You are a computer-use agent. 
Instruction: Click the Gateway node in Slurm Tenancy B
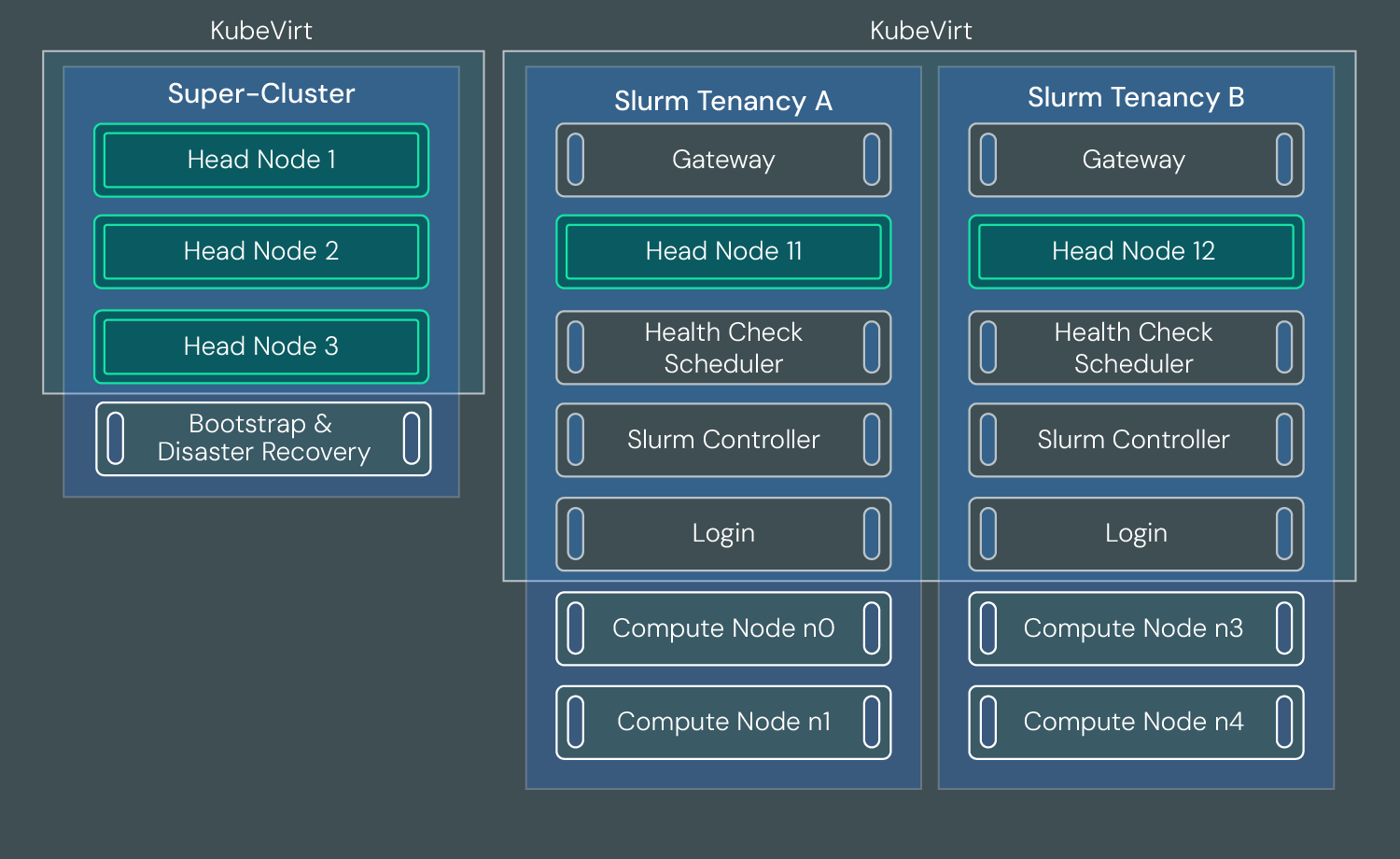pos(1135,160)
